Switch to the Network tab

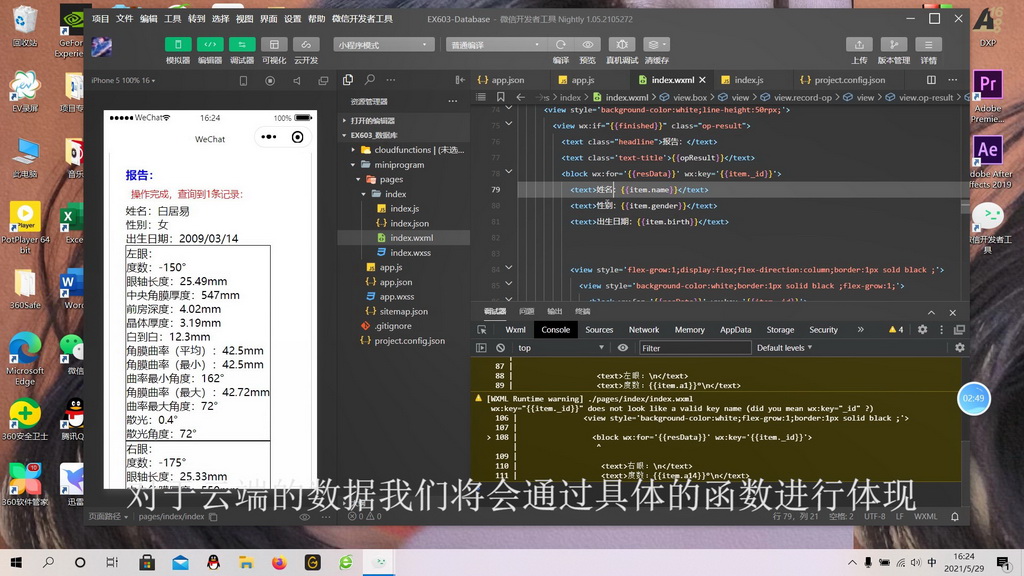(643, 329)
